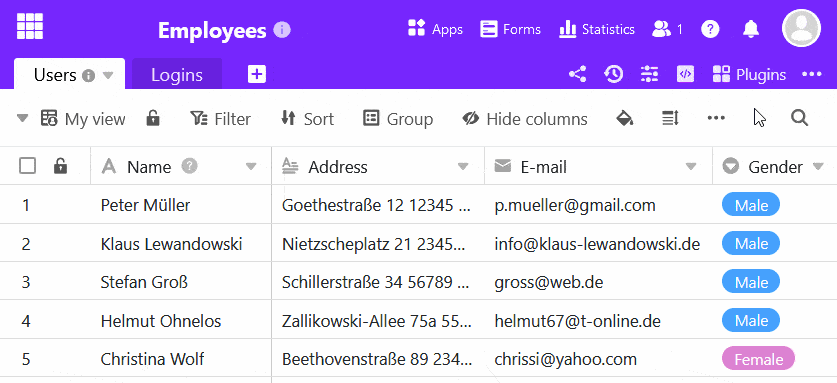Open the script code icon

(x=685, y=74)
